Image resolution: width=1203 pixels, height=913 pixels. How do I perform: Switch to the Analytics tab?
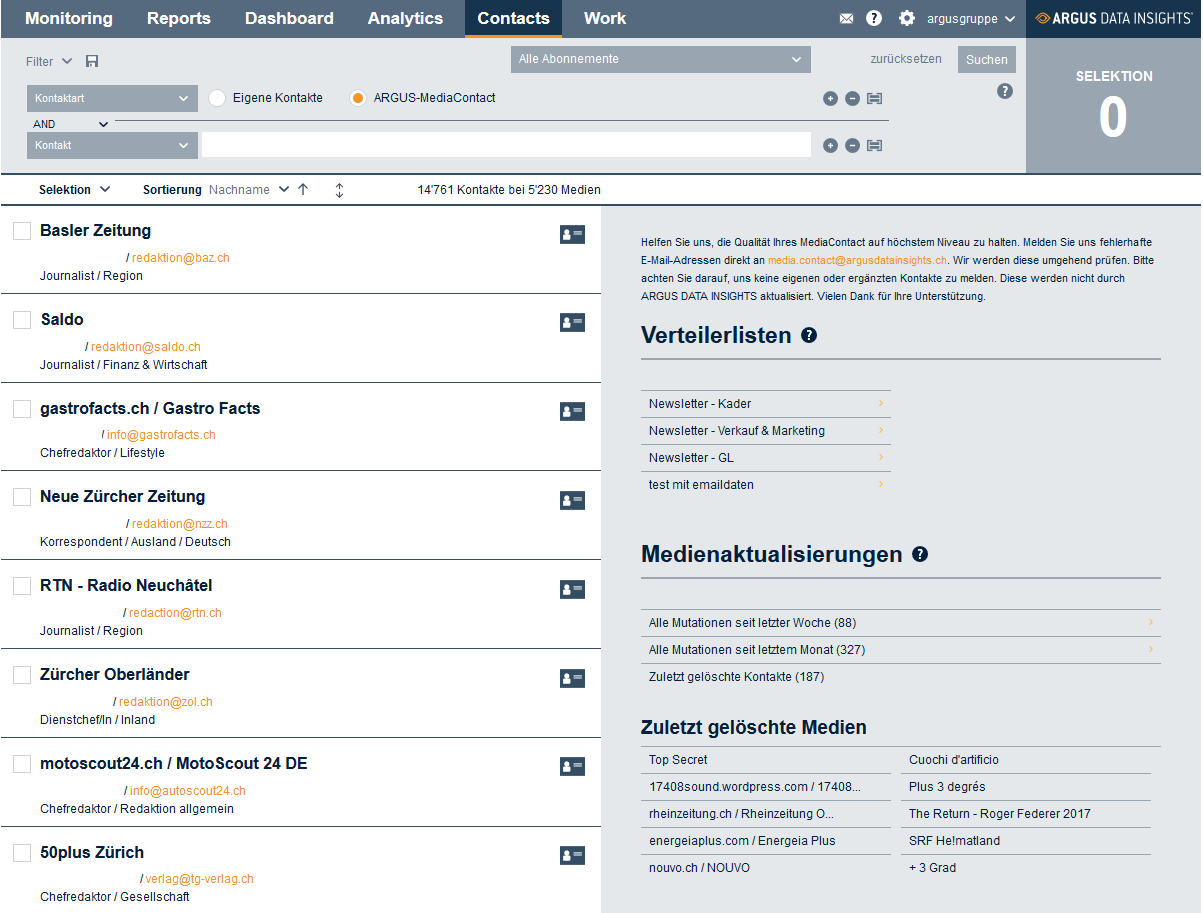[x=405, y=18]
